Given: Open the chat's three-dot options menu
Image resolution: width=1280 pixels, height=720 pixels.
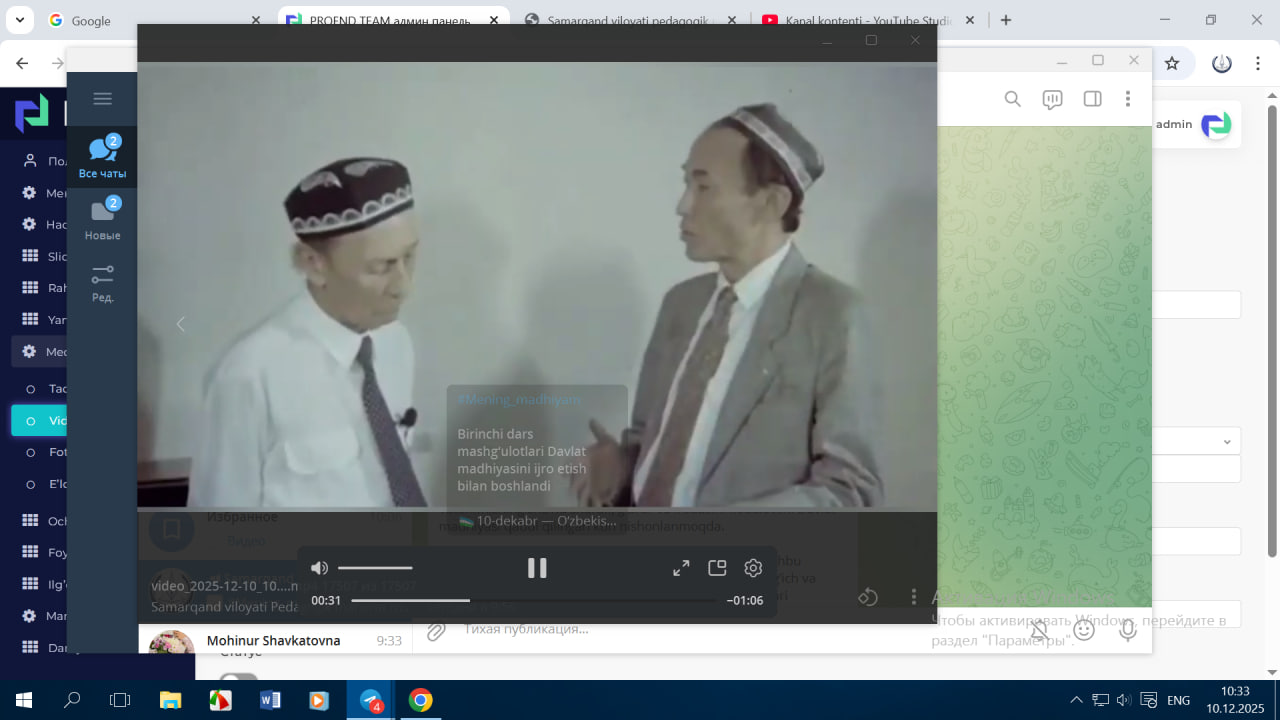Looking at the screenshot, I should click(1127, 99).
